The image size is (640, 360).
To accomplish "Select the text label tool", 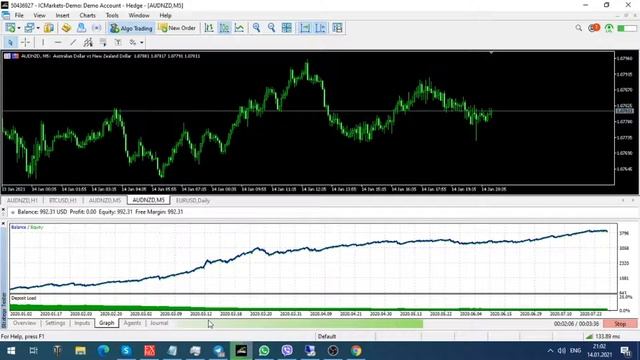I will click(x=118, y=42).
